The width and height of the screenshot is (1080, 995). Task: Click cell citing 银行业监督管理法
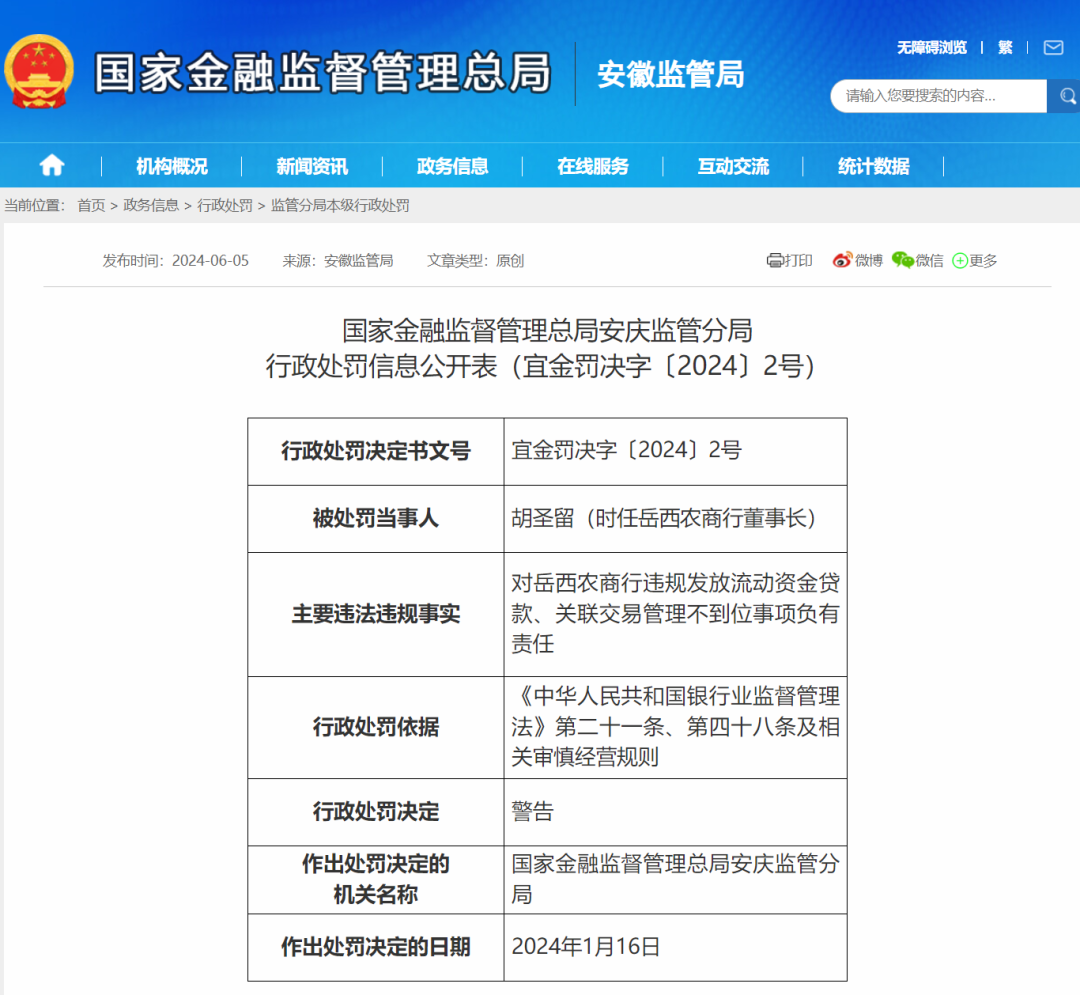(x=676, y=727)
